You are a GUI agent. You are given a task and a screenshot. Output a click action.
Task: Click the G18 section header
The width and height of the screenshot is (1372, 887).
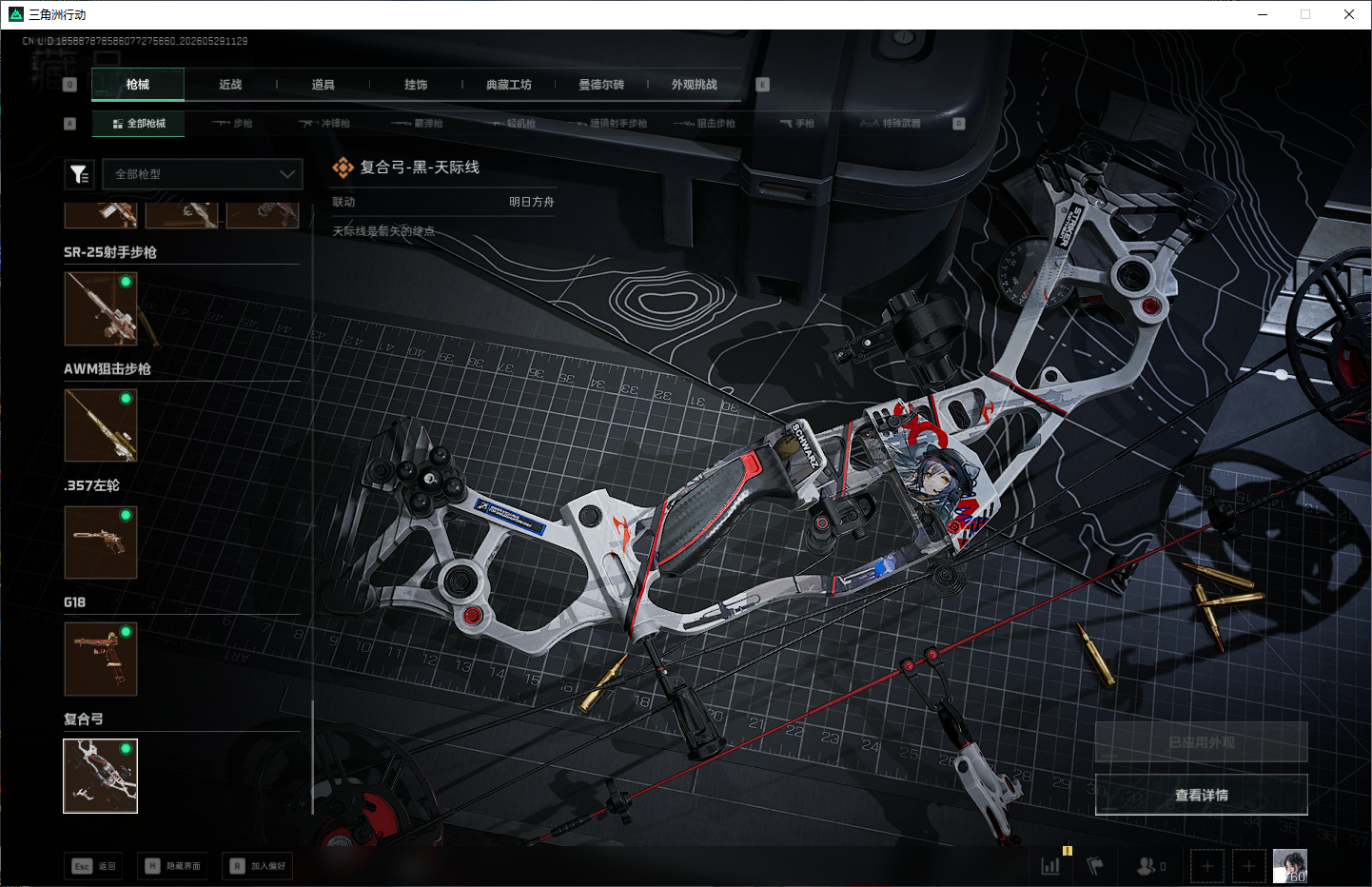(x=75, y=602)
